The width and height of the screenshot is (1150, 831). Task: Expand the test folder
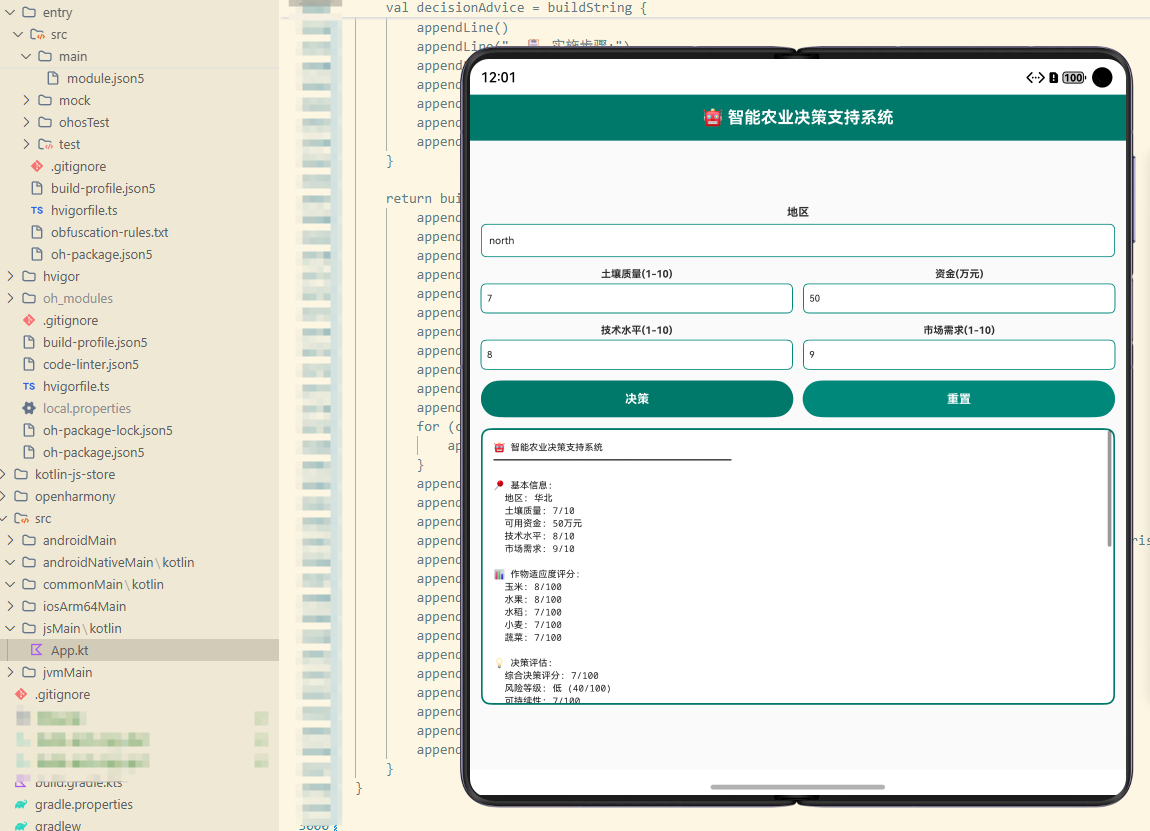pos(26,144)
